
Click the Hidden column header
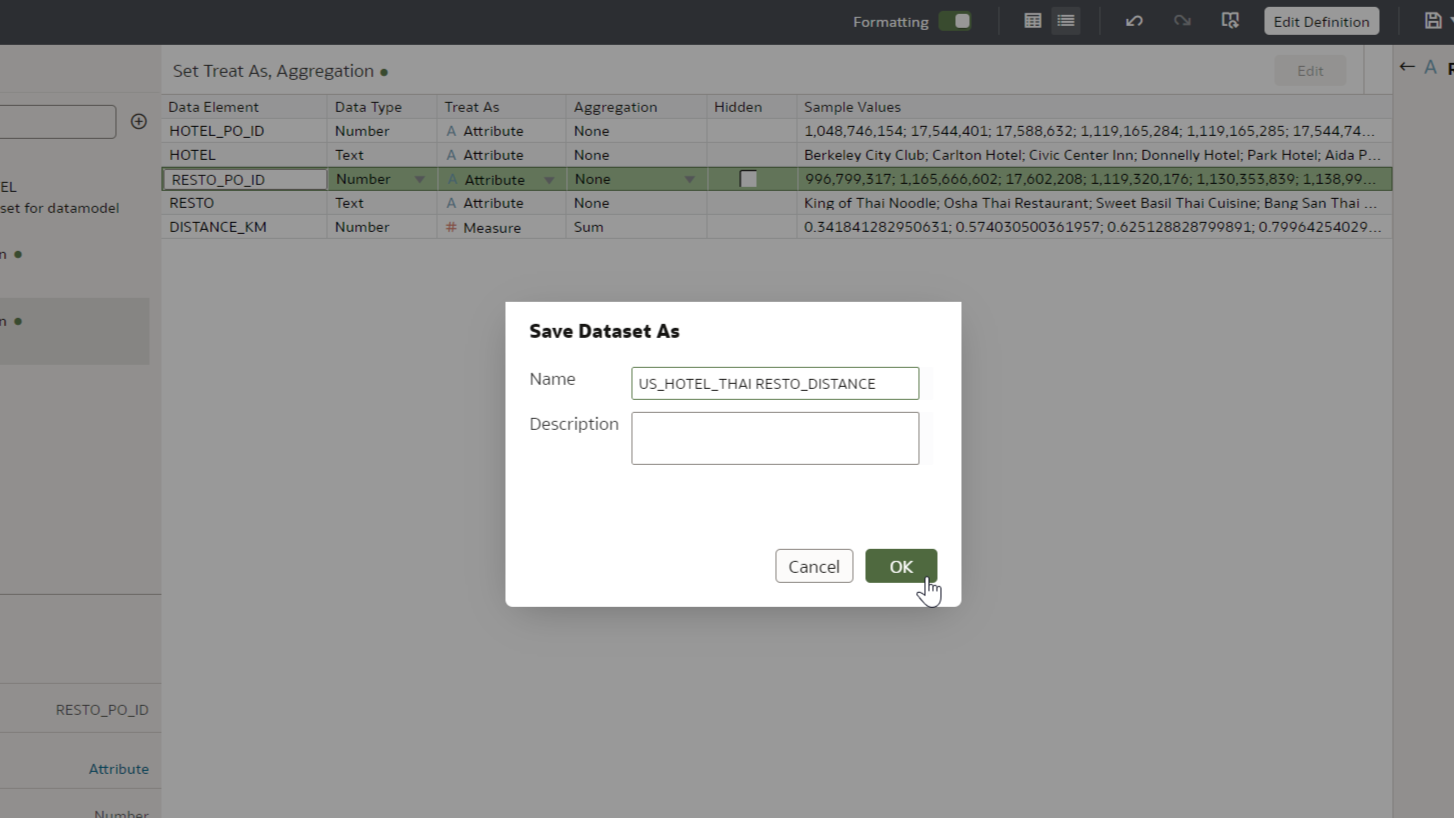click(738, 107)
